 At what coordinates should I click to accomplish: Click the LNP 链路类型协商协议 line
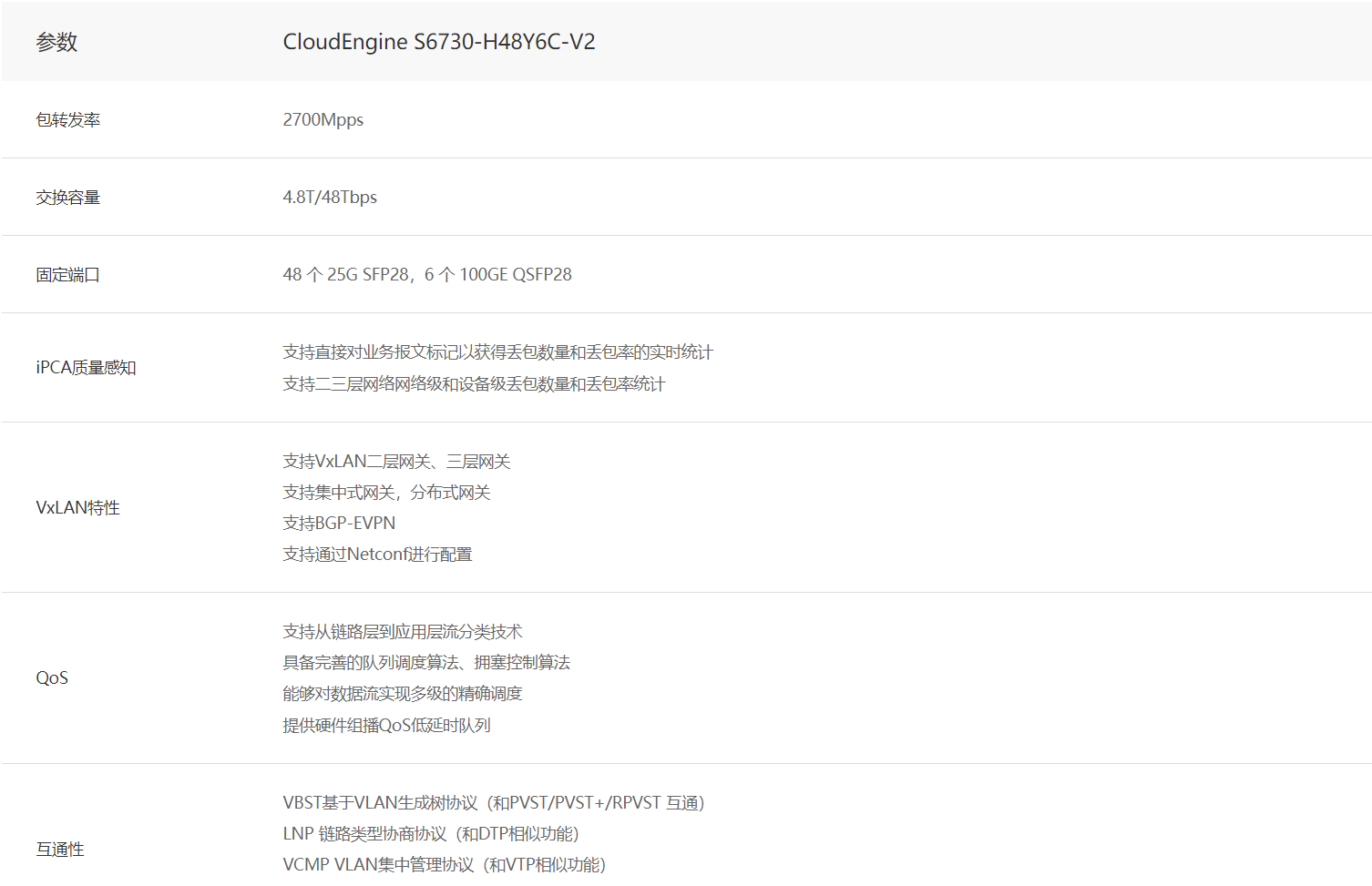pyautogui.click(x=430, y=834)
